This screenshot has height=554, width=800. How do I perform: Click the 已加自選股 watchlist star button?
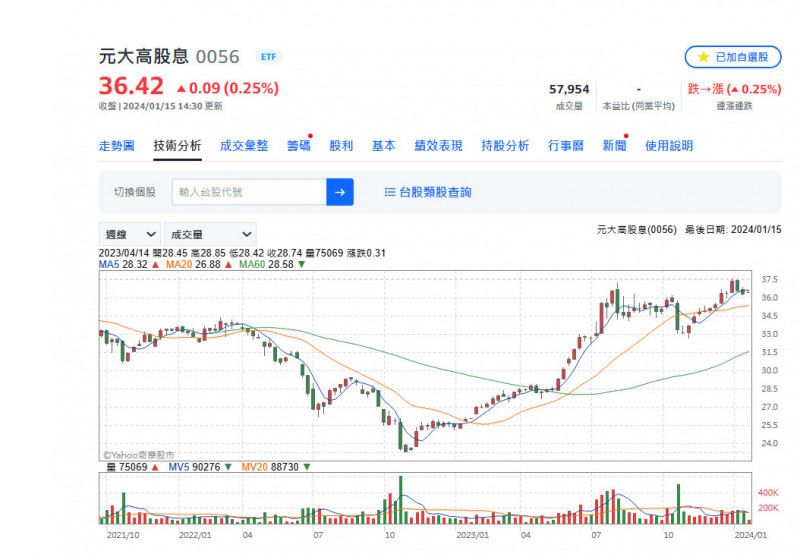point(732,57)
